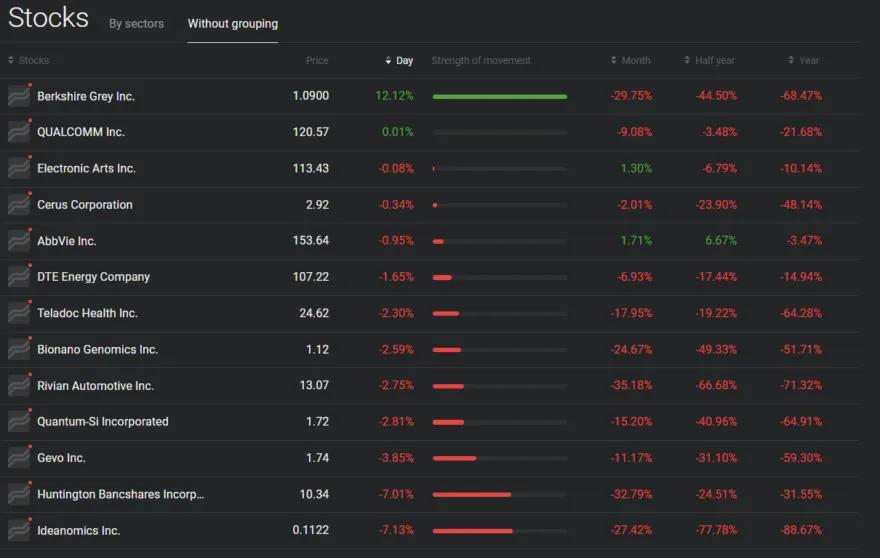
Task: Click the QUALCOMM Inc. stock icon
Action: 19,132
